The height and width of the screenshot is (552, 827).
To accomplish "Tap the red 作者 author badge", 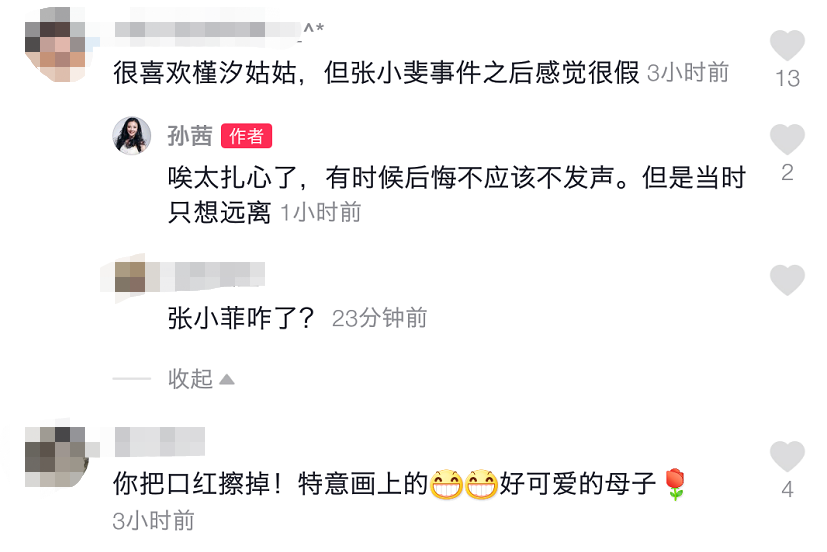I will coord(246,136).
